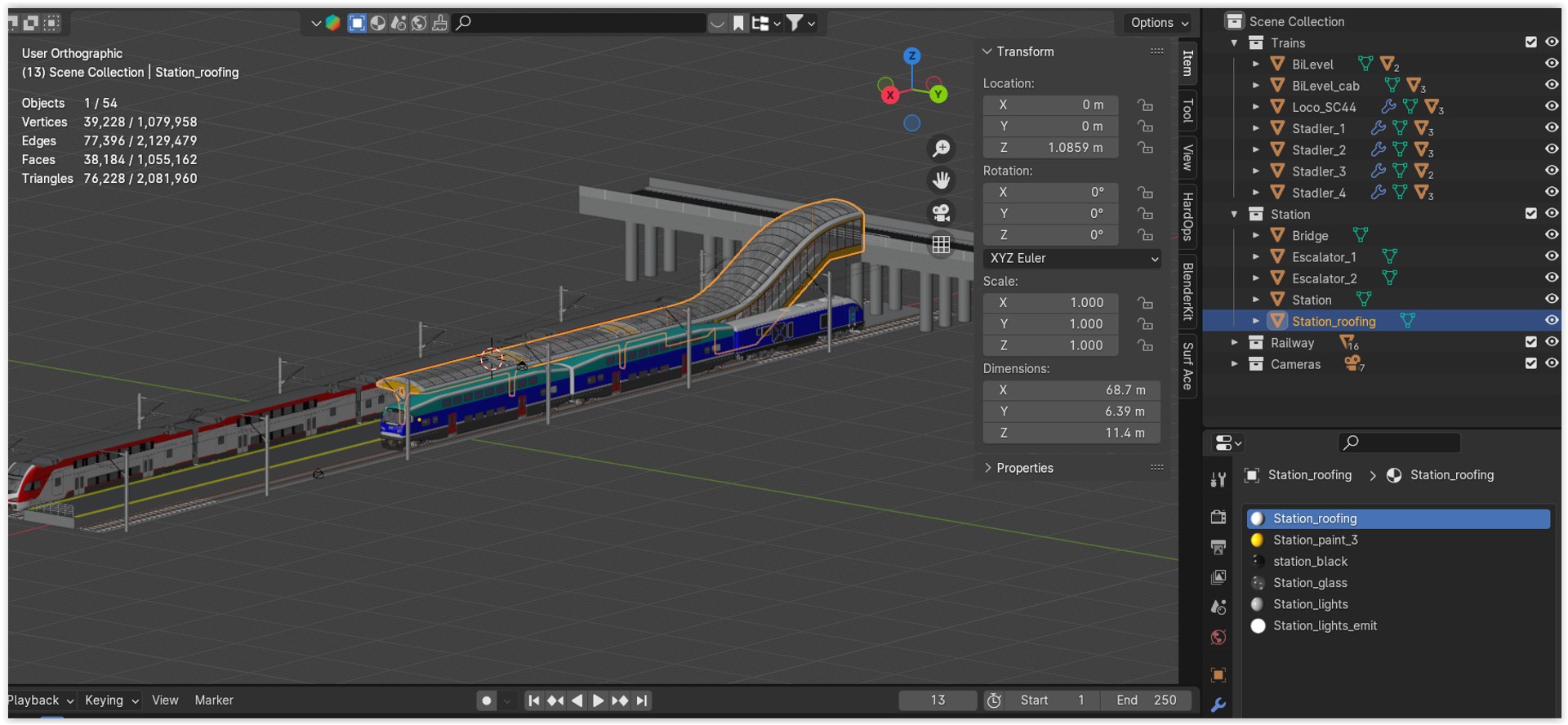Select the object data filter icon in header

pyautogui.click(x=357, y=23)
